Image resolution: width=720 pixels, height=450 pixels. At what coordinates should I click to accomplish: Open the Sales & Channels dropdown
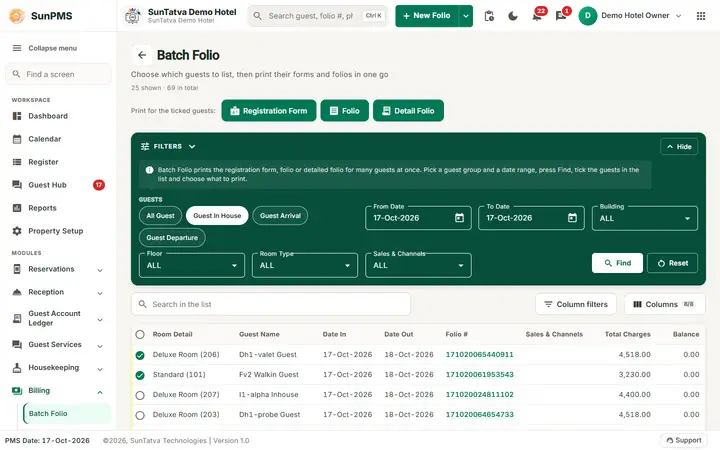tap(418, 265)
